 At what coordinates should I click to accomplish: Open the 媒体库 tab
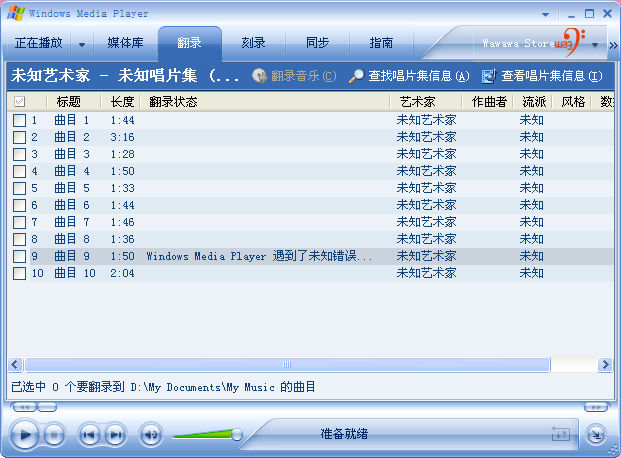pos(125,43)
